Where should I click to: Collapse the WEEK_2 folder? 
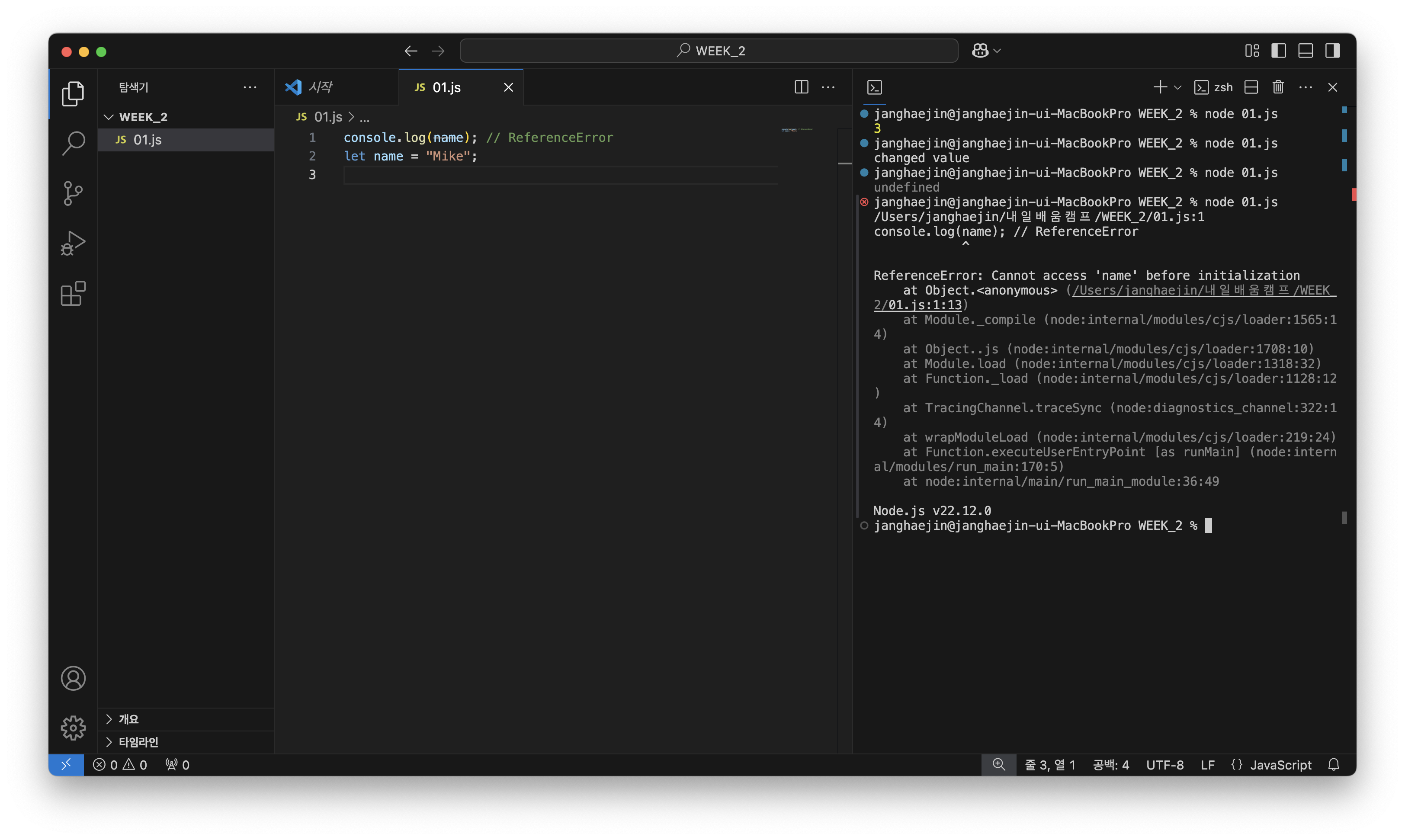coord(186,117)
